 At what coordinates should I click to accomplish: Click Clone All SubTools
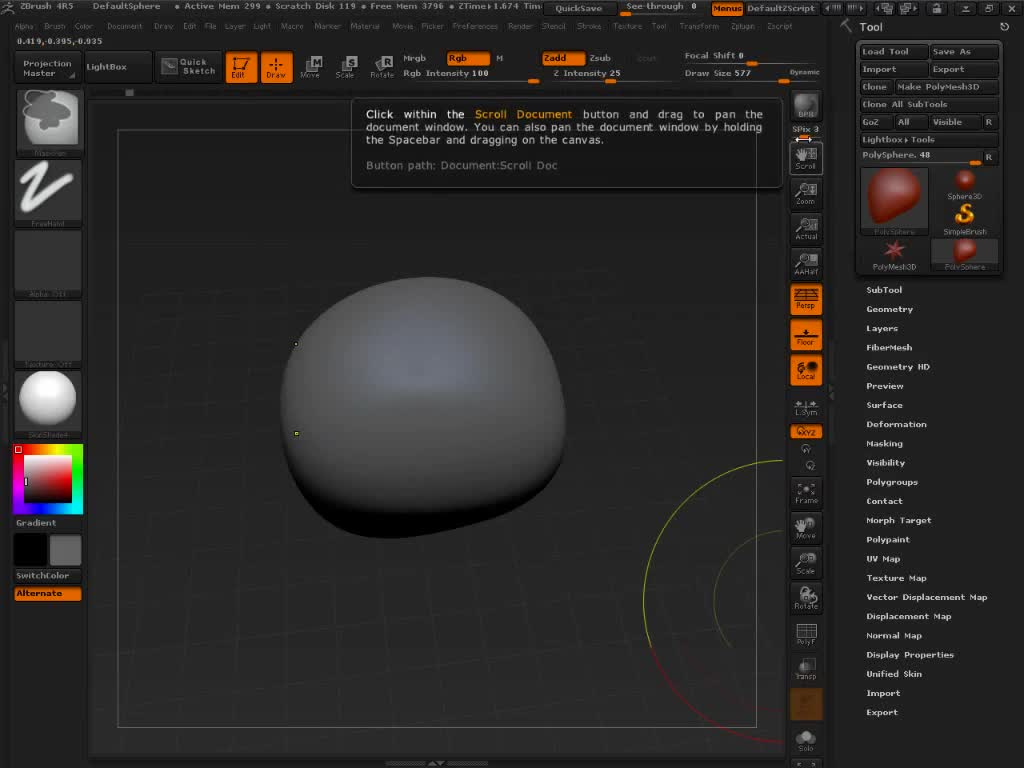[928, 104]
